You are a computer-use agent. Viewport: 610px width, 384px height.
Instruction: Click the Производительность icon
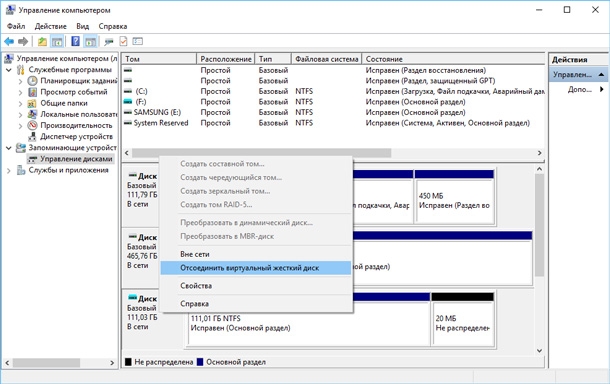(32, 126)
